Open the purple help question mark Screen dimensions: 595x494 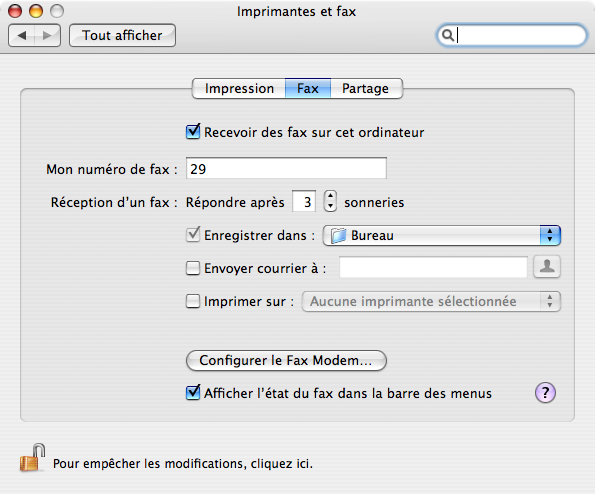click(545, 393)
